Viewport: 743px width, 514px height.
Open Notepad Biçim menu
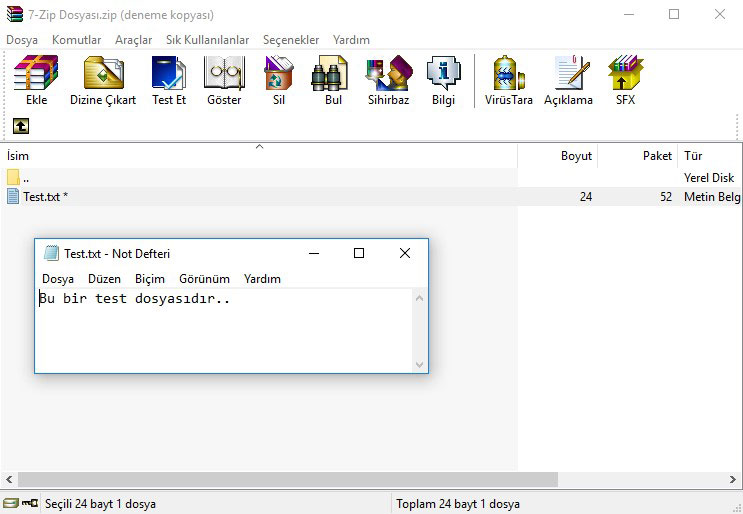pos(150,279)
